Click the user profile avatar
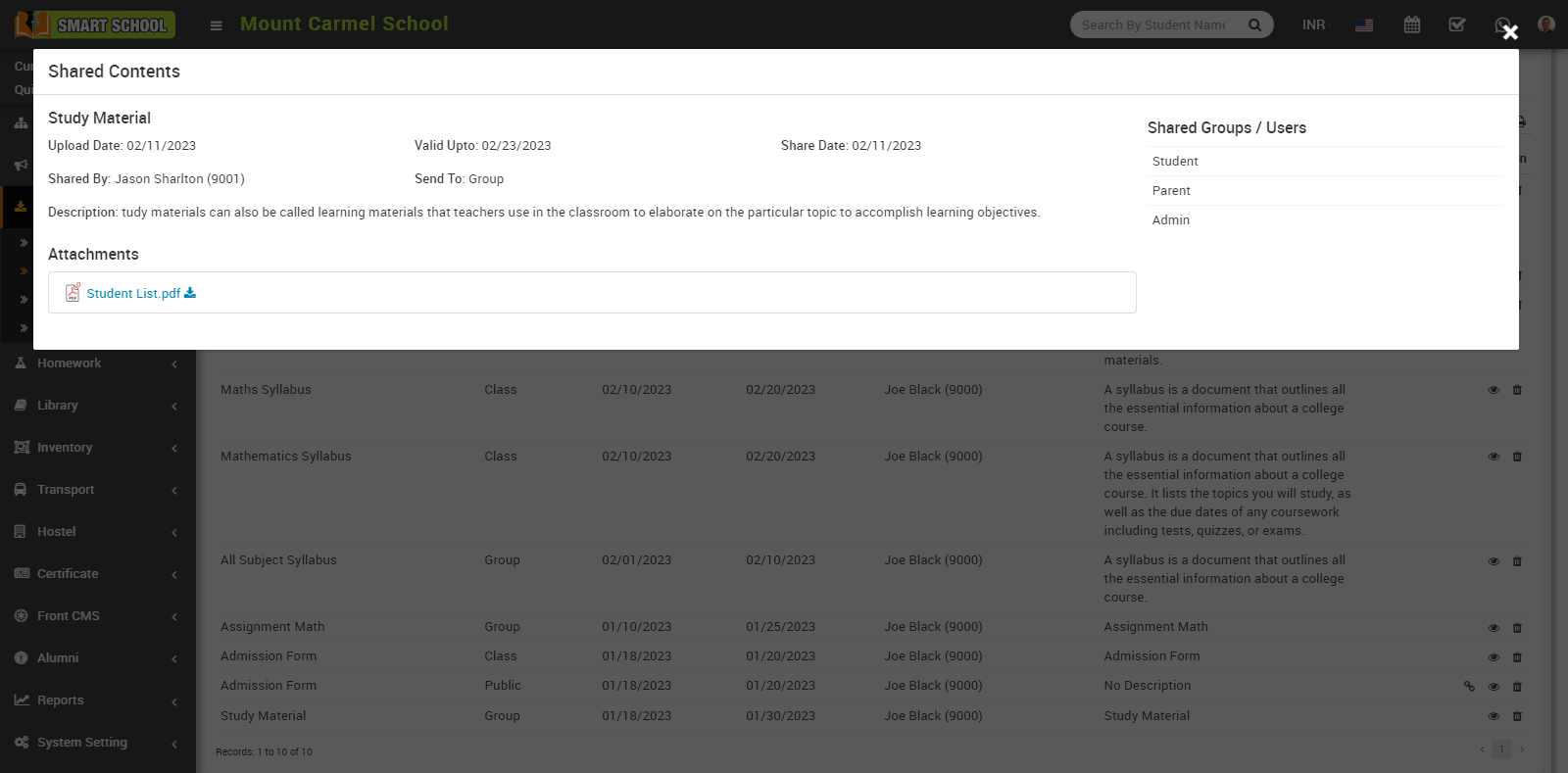 tap(1545, 24)
